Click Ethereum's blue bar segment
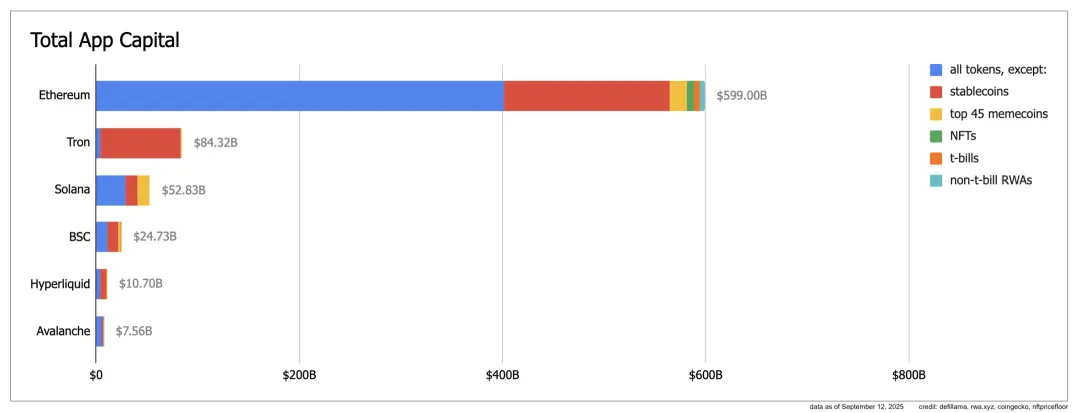This screenshot has height=413, width=1080. click(299, 96)
